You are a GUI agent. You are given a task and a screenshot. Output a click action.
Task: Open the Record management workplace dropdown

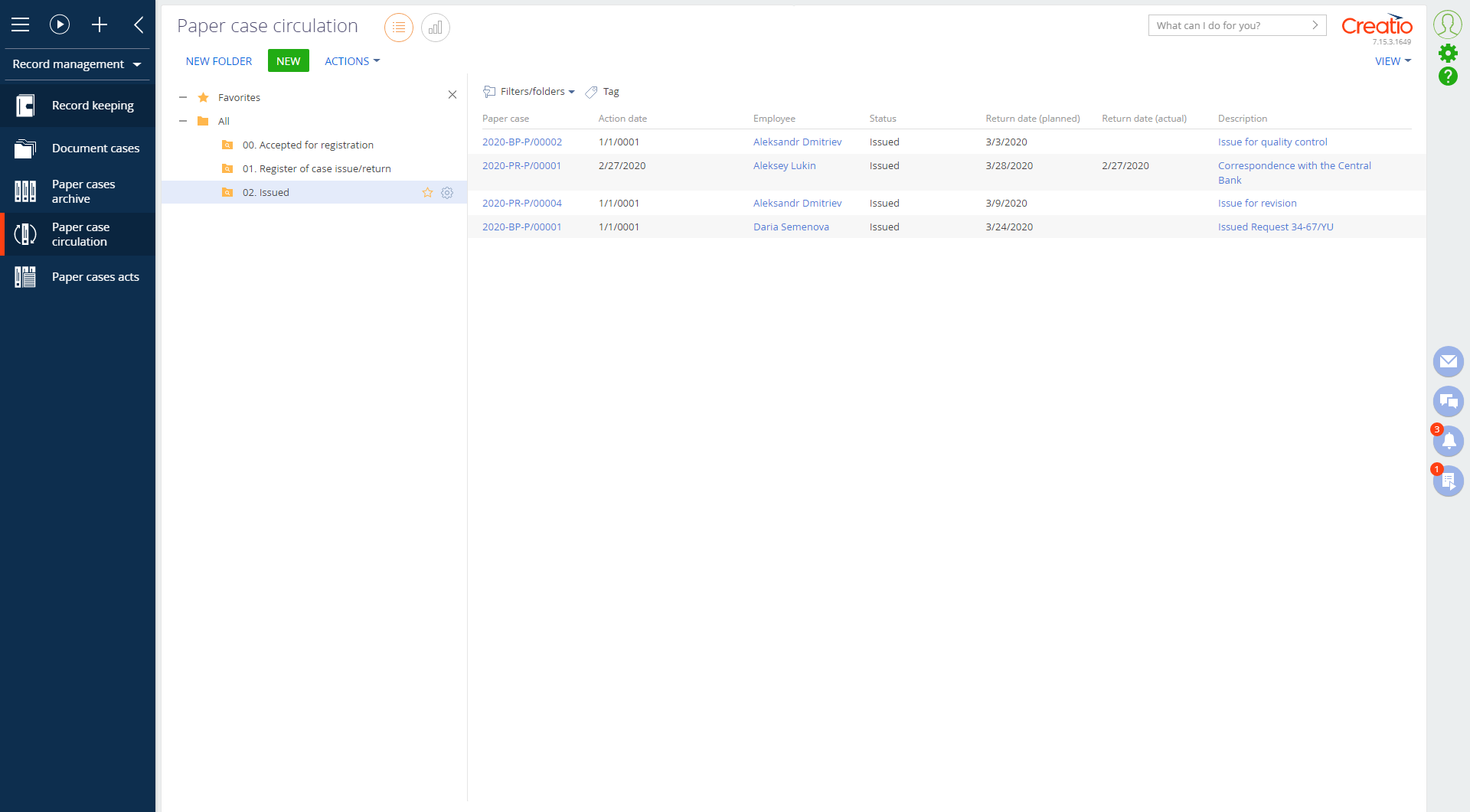pyautogui.click(x=77, y=64)
